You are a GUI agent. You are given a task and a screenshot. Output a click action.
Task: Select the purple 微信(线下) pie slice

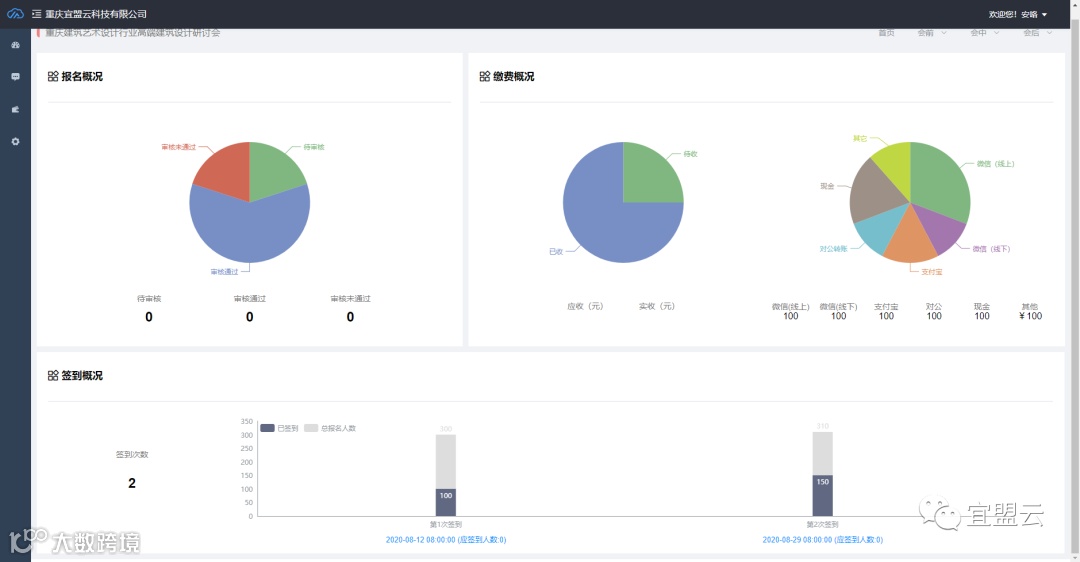pos(942,227)
